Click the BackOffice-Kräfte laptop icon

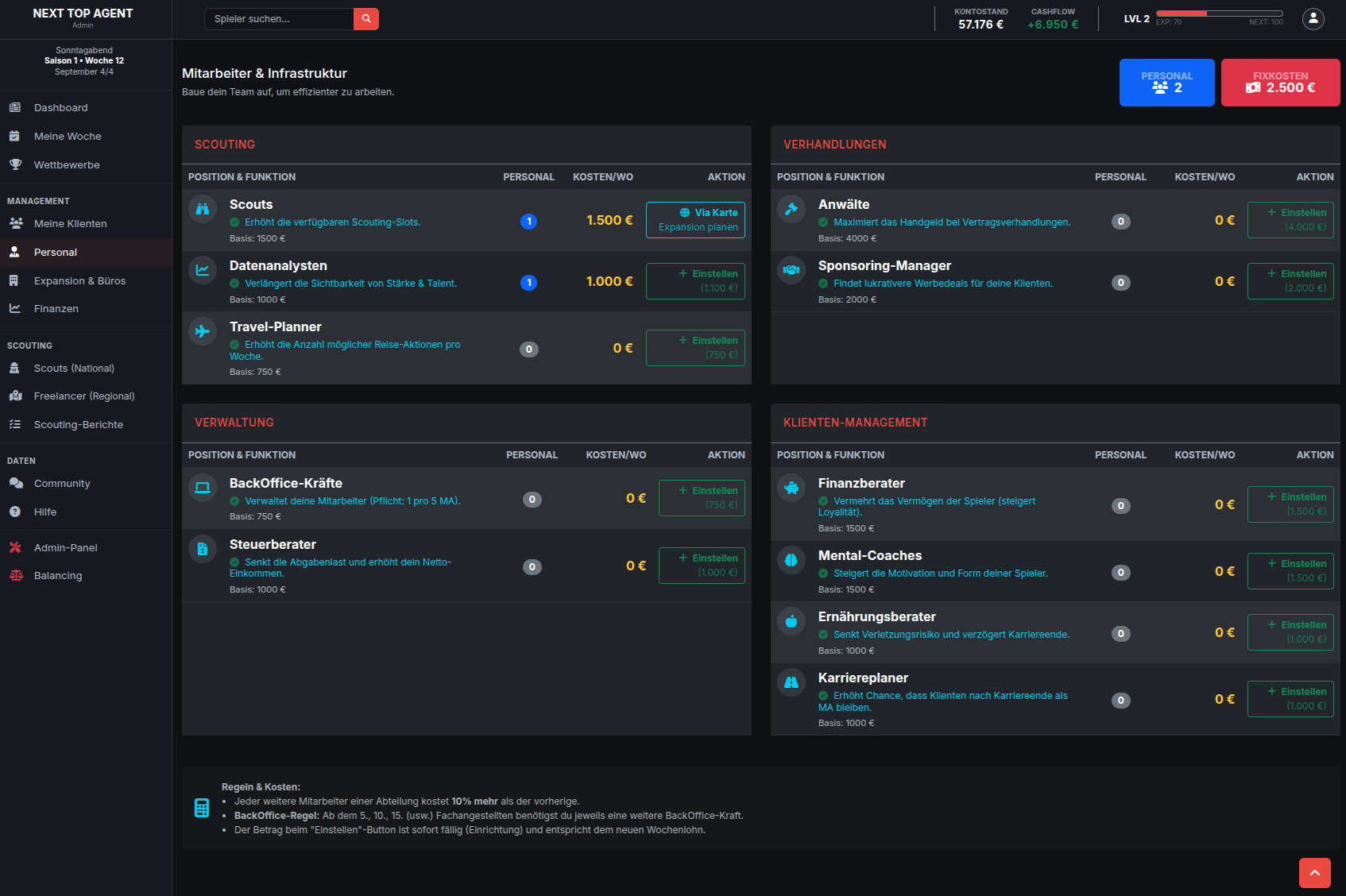(203, 486)
